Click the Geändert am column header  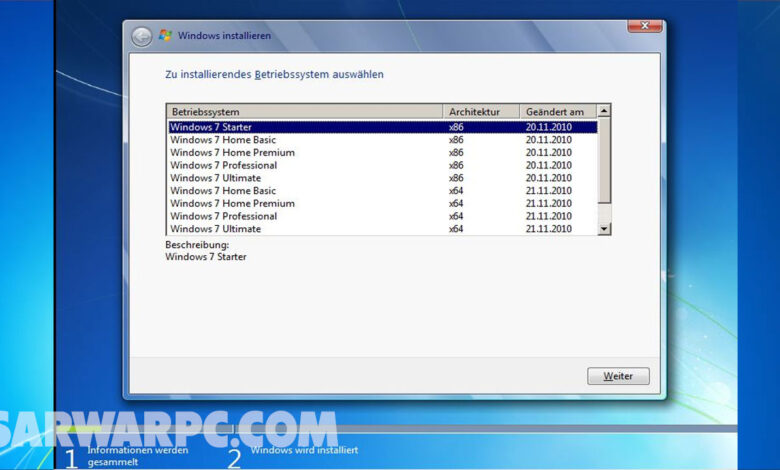coord(559,111)
